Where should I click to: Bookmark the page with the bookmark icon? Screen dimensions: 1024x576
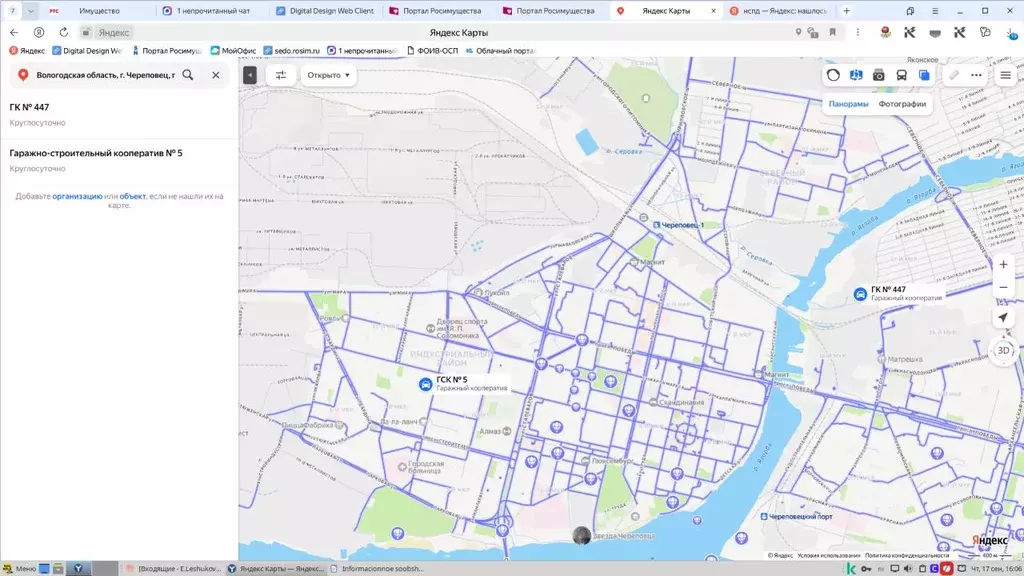(832, 32)
